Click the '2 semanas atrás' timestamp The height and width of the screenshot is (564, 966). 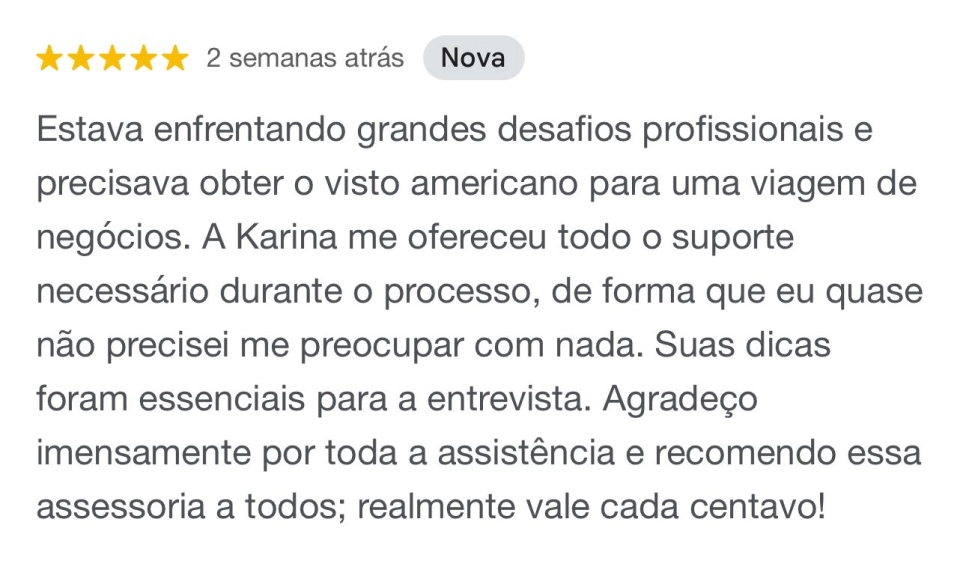[x=305, y=58]
